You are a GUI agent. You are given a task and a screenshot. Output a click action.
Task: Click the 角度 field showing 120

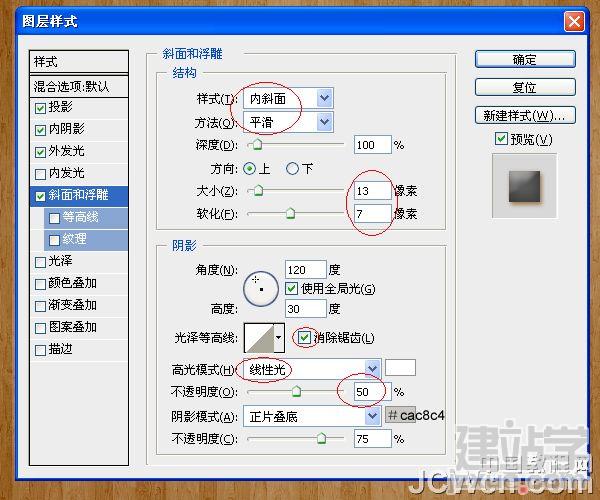point(306,270)
